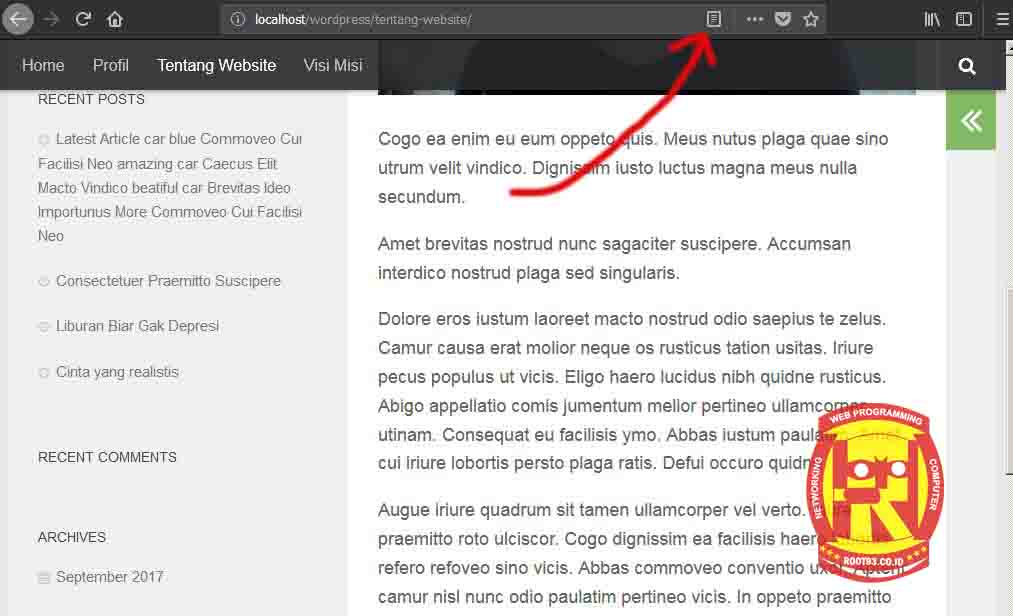The height and width of the screenshot is (616, 1013).
Task: Open the Visi Misi navigation item
Action: tap(333, 65)
